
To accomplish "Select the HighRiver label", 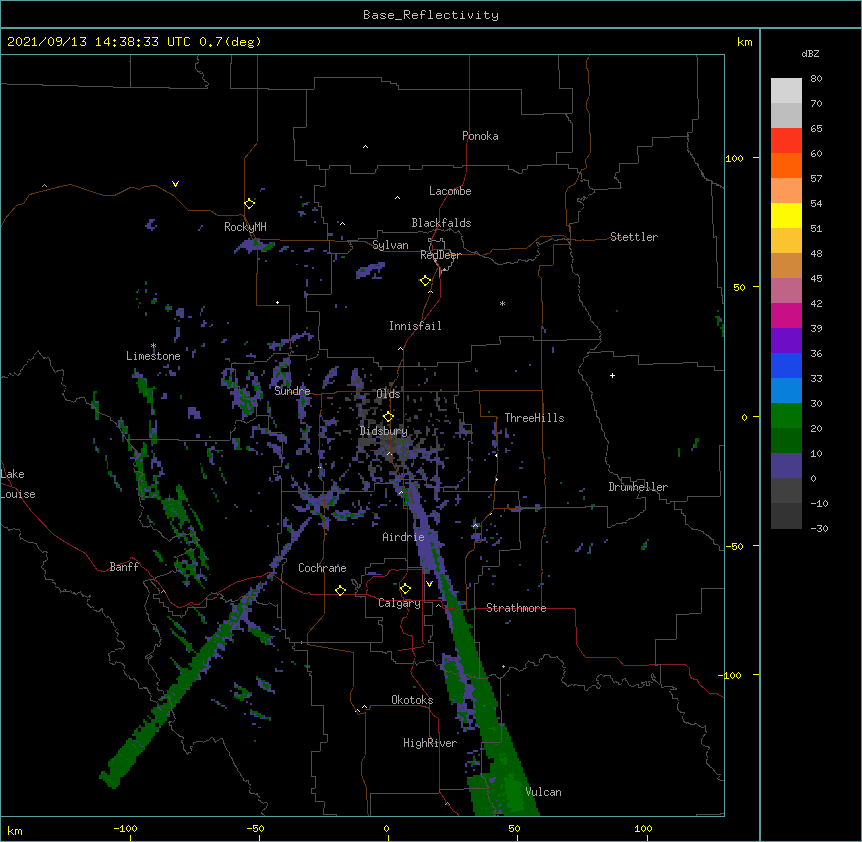I will tap(430, 743).
